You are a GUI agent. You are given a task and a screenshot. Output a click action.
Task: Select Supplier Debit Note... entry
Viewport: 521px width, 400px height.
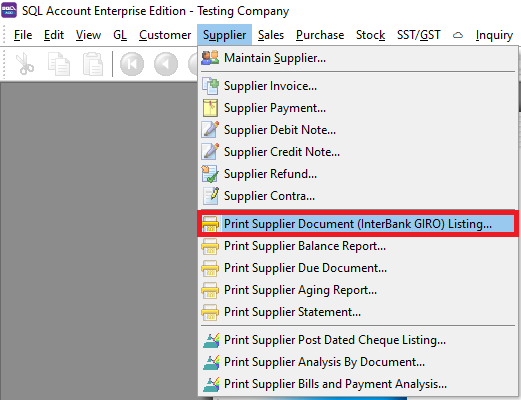click(x=358, y=130)
